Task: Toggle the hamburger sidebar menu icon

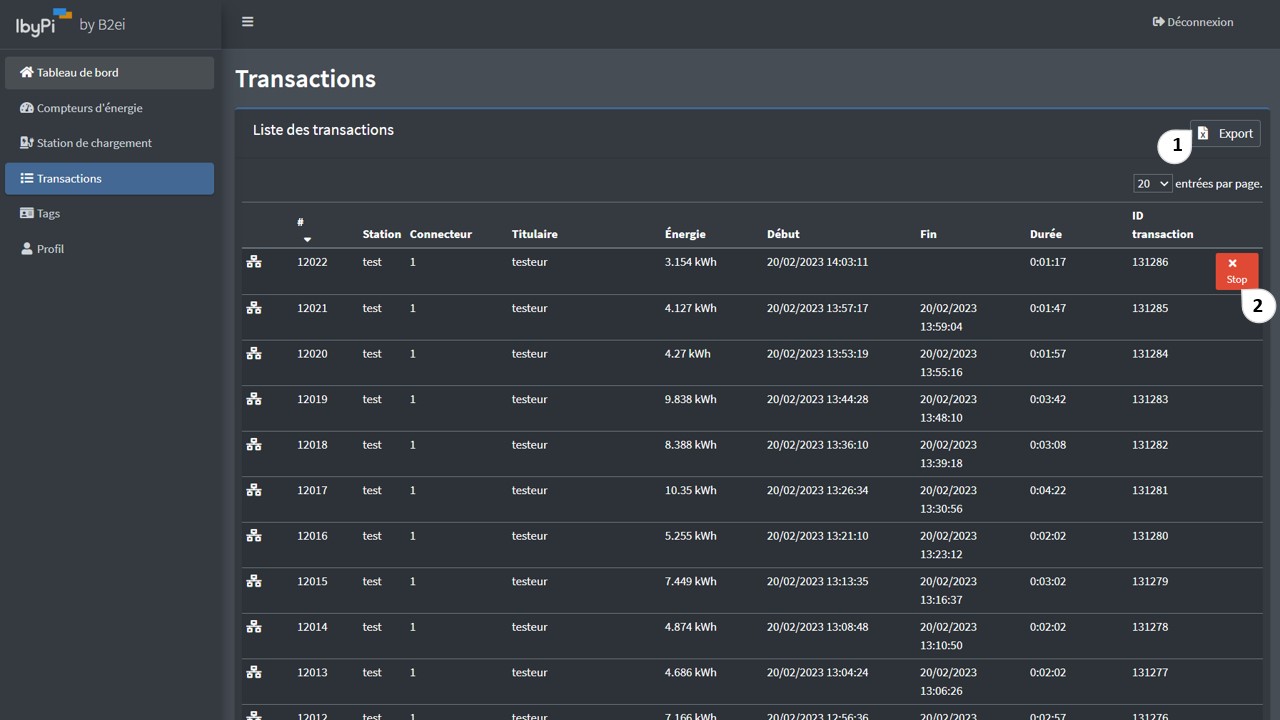Action: tap(248, 22)
